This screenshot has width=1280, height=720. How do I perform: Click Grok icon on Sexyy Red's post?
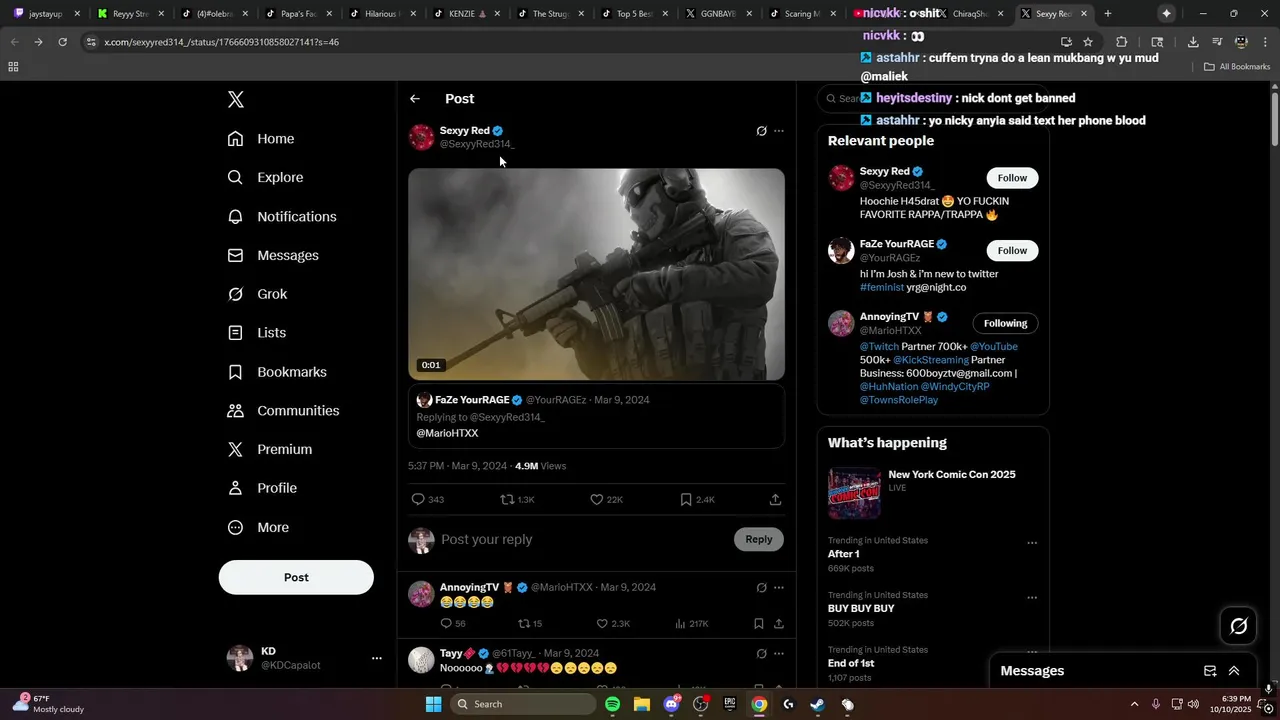tap(761, 131)
